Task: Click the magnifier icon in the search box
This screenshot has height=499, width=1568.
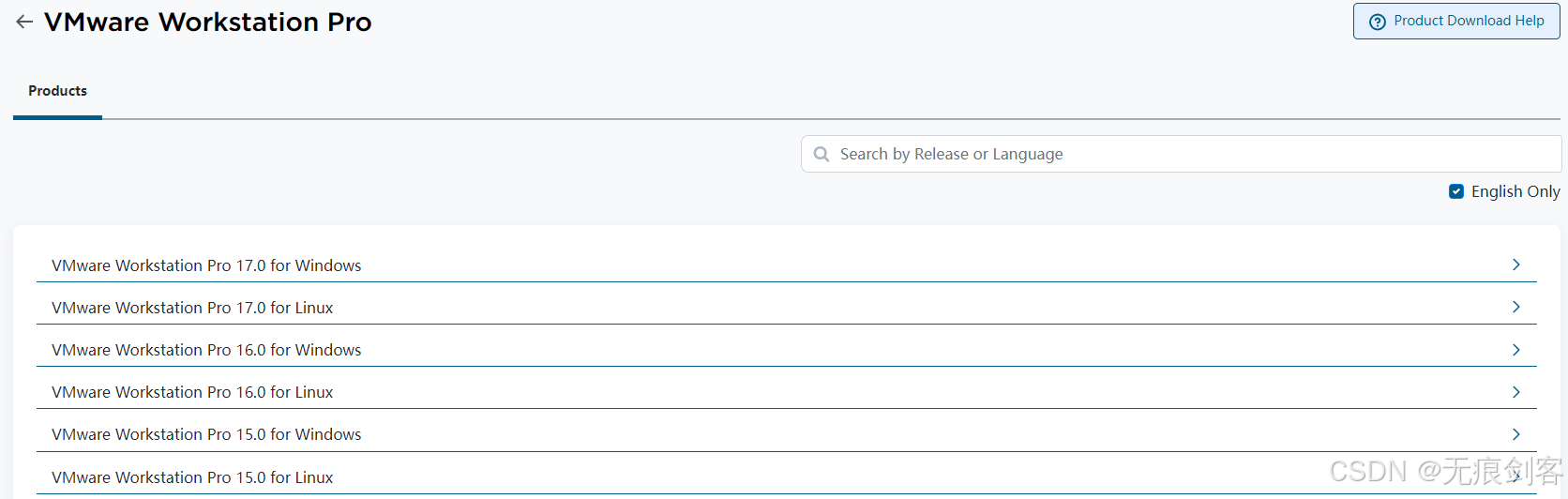Action: click(x=822, y=154)
